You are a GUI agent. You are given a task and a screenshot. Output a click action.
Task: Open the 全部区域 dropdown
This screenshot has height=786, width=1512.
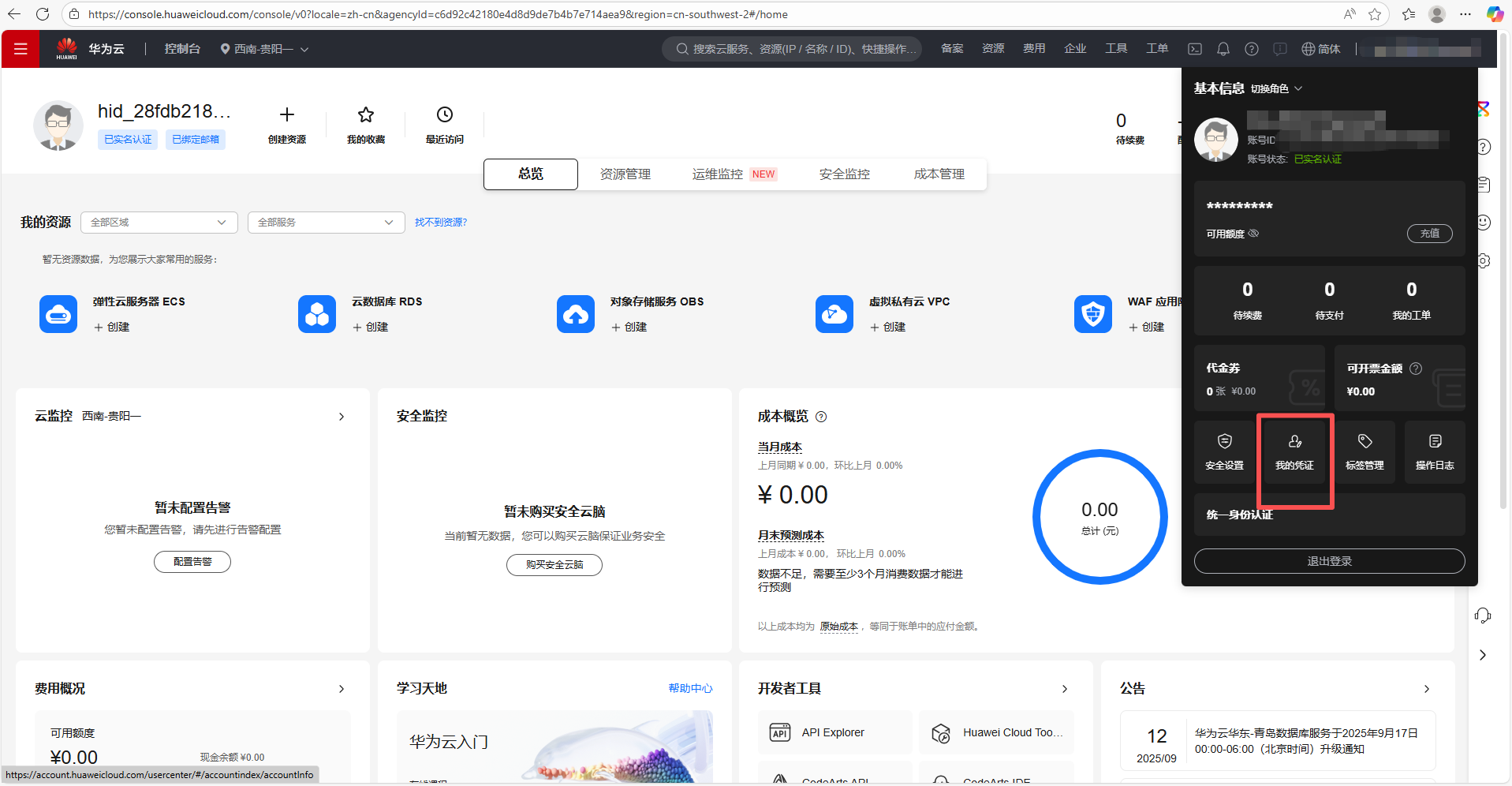click(x=159, y=223)
